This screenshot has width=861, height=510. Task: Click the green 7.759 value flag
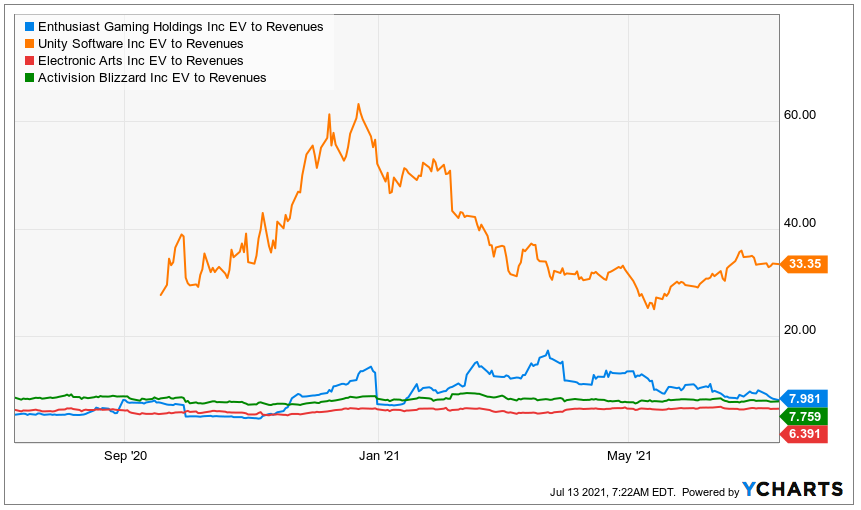coord(804,416)
